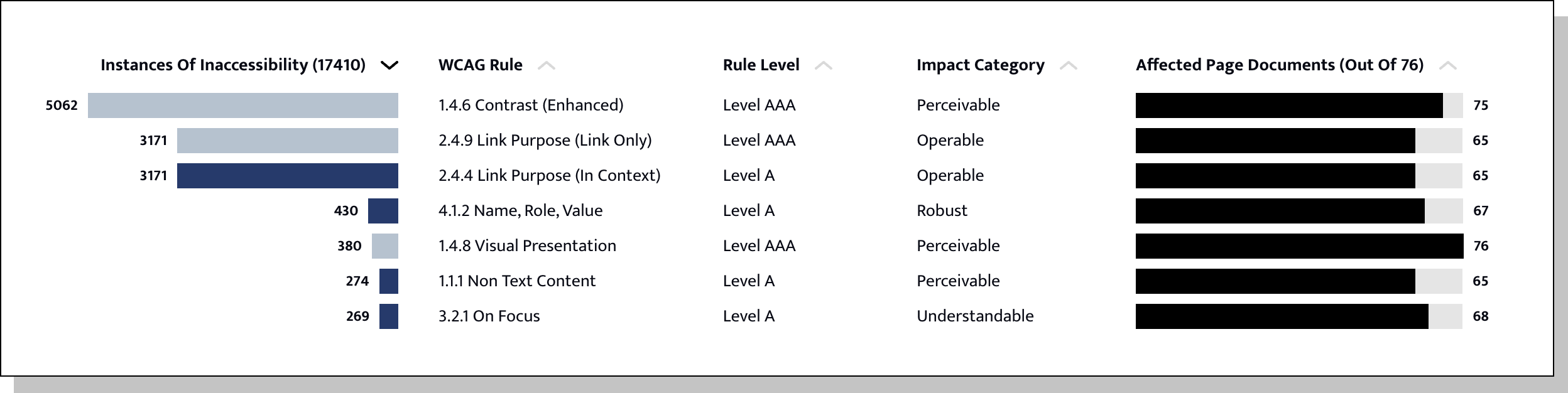Click Perceivable in the Non Text Content row
This screenshot has height=393, width=1568.
point(957,281)
